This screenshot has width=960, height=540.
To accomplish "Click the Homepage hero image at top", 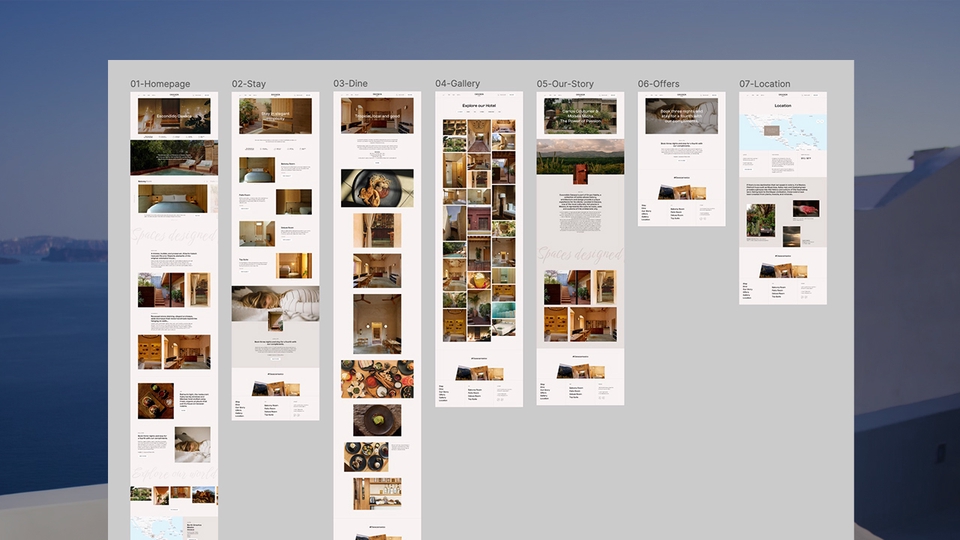I will [174, 116].
